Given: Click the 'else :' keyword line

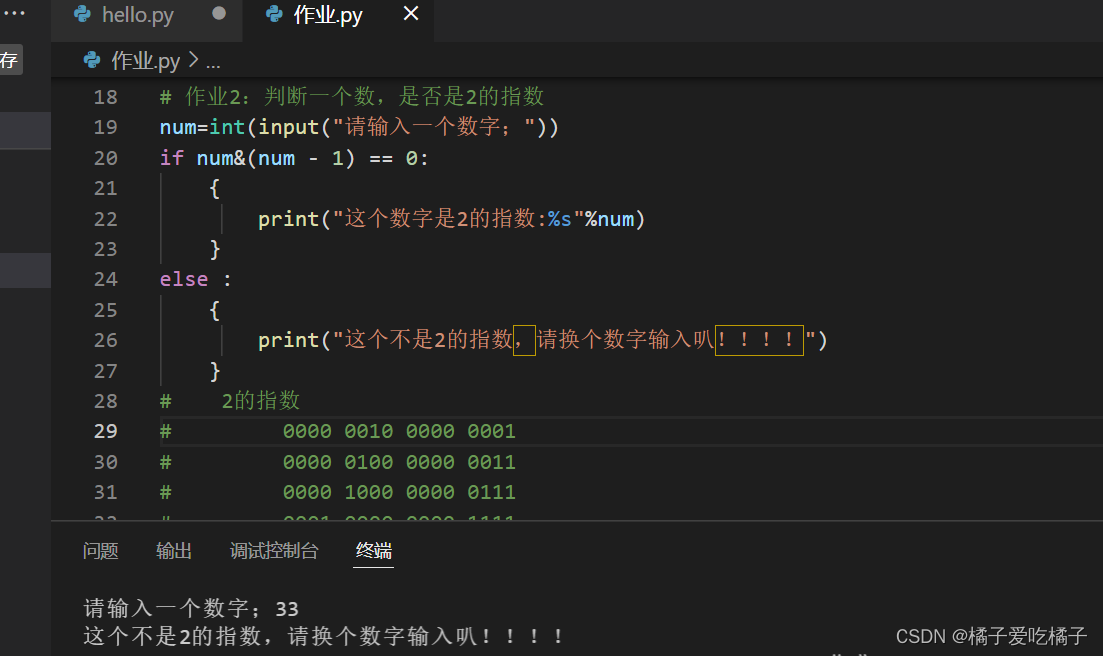Looking at the screenshot, I should click(195, 280).
